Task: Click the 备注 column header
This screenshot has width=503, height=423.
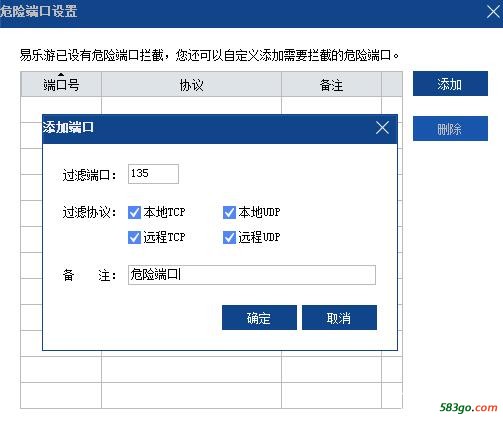Action: click(331, 85)
